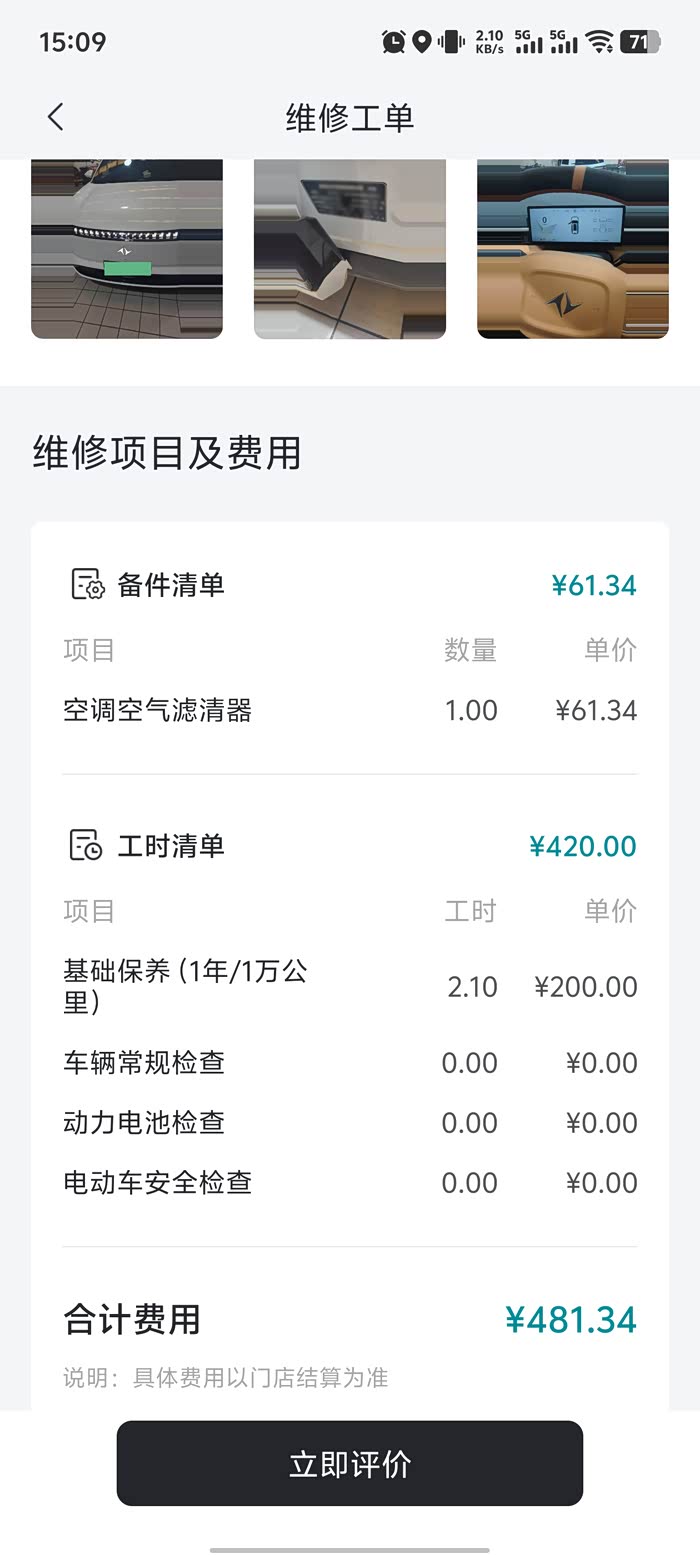The width and height of the screenshot is (700, 1555).
Task: Tap the 维修工单 page title
Action: 350,117
